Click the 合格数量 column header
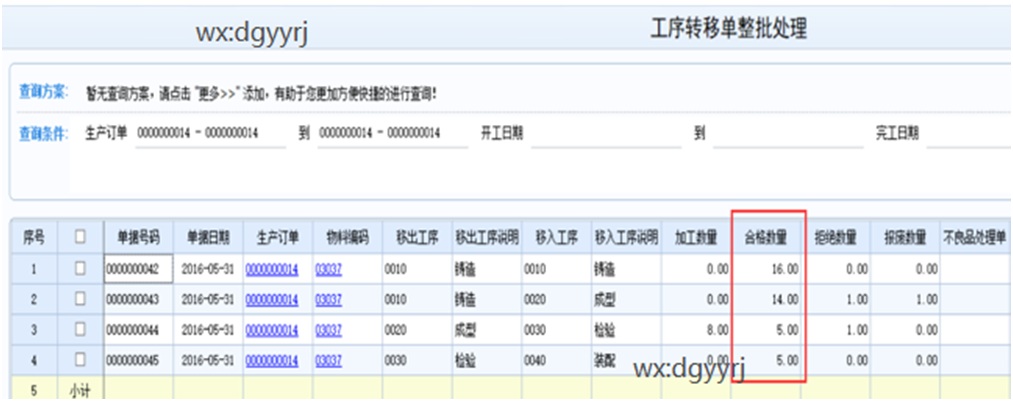Image resolution: width=1013 pixels, height=401 pixels. pos(766,238)
